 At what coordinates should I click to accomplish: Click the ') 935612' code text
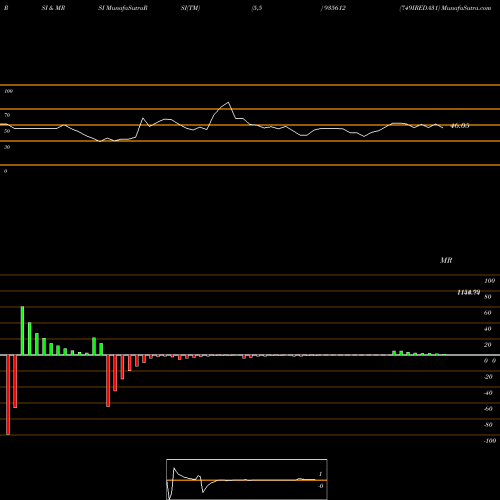[333, 8]
